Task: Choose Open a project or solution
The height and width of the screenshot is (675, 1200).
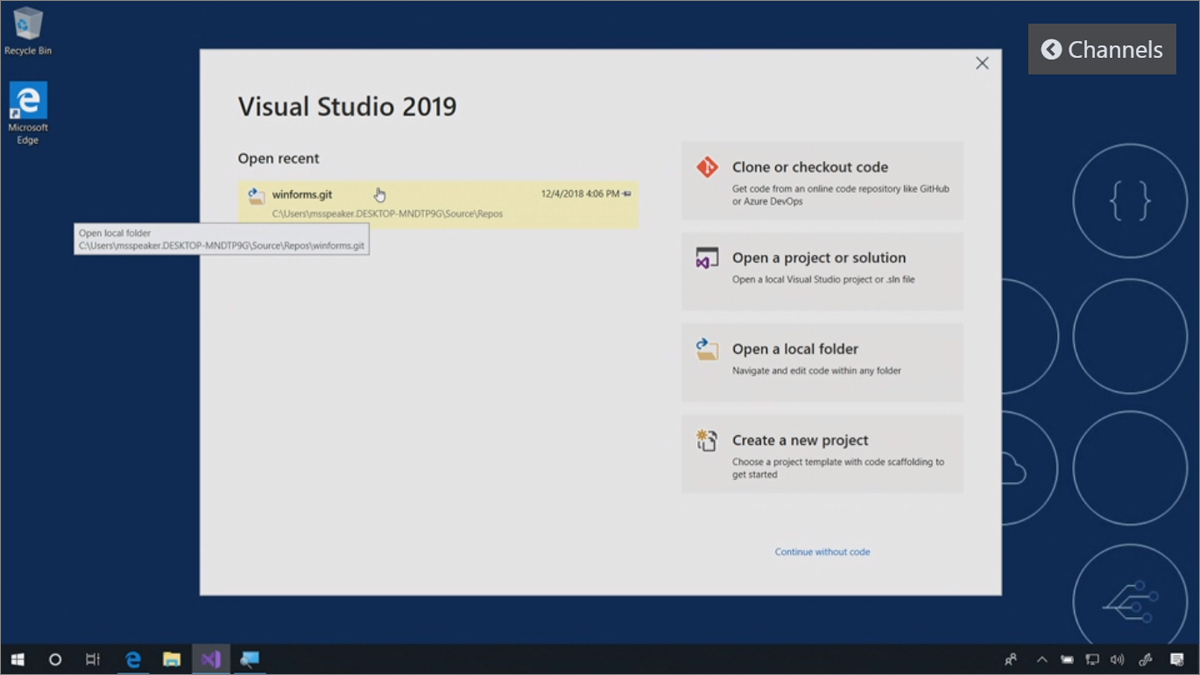Action: coord(822,271)
